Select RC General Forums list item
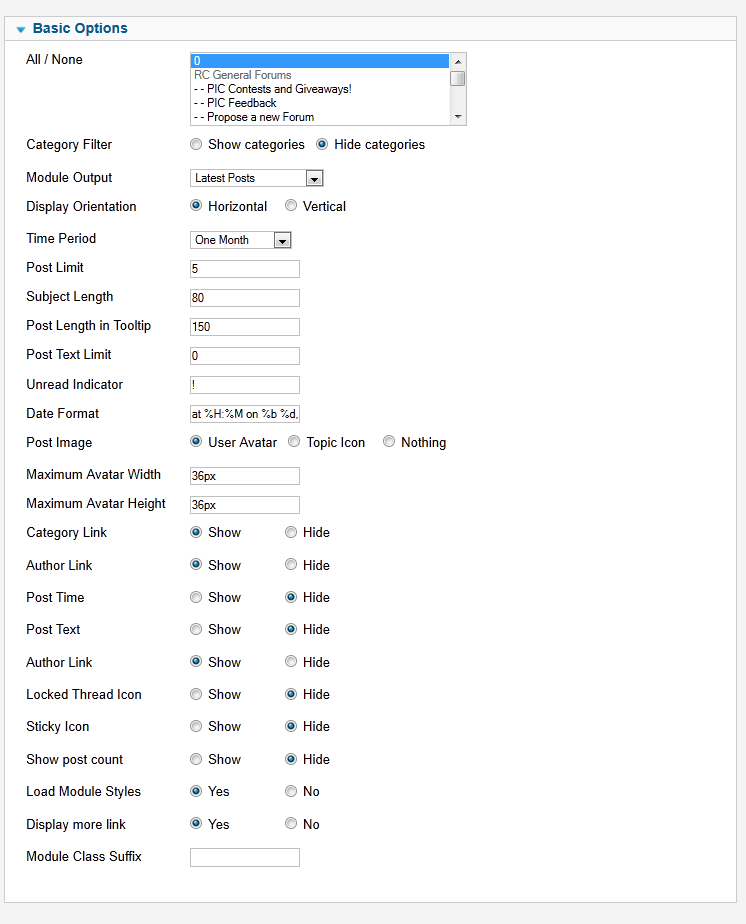This screenshot has width=746, height=924. [x=243, y=75]
